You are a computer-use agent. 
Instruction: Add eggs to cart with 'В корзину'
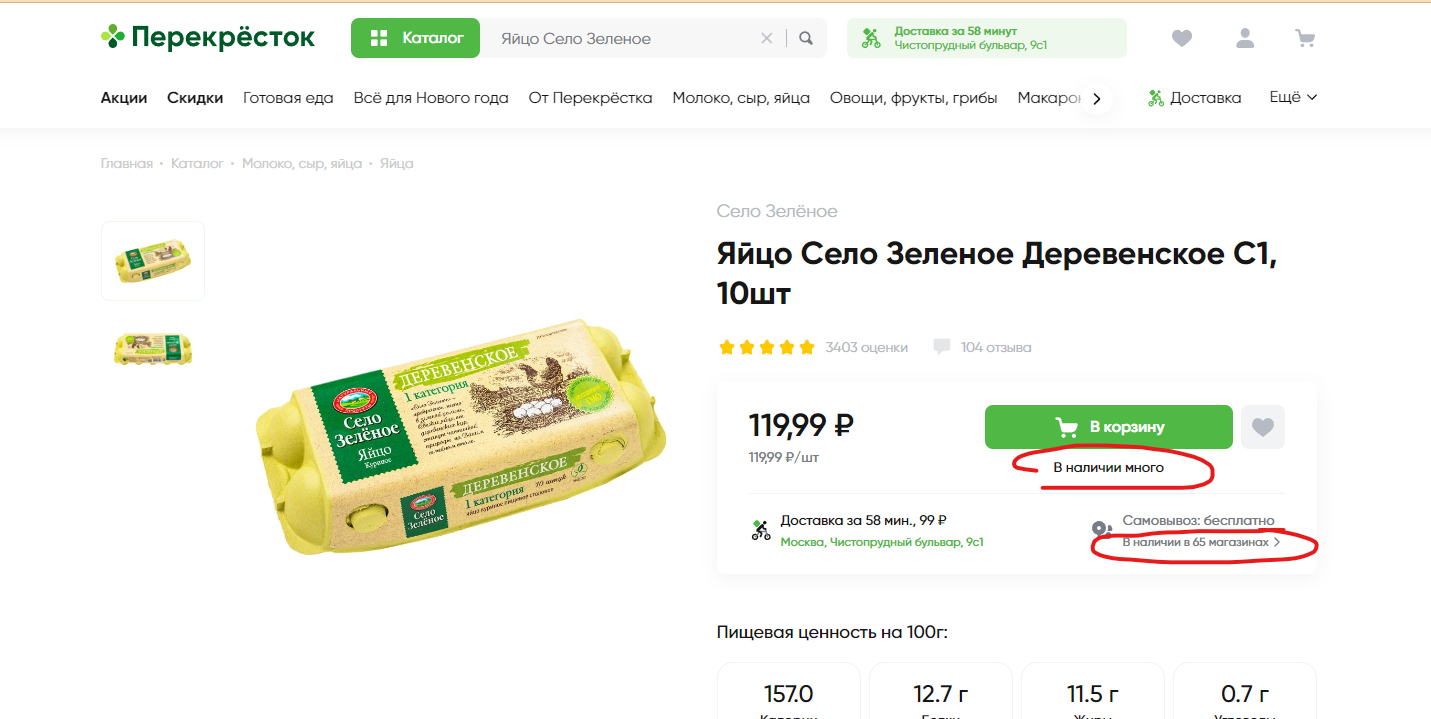(x=1108, y=427)
